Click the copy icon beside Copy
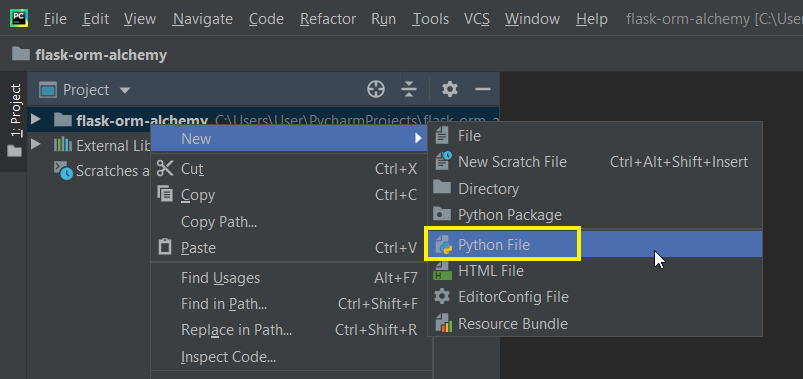803x379 pixels. [165, 194]
